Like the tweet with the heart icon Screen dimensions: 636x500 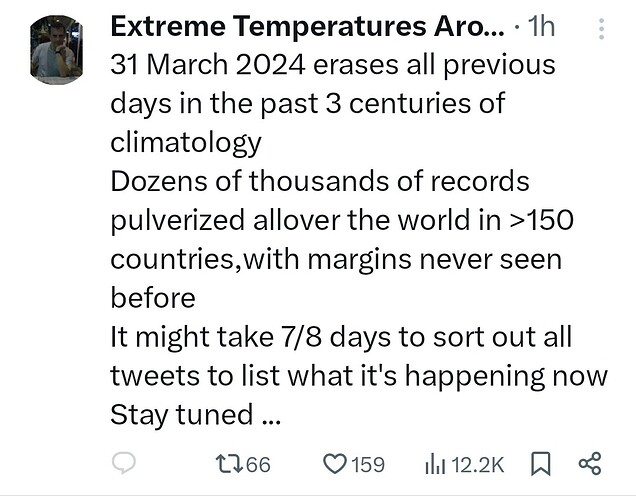(x=335, y=464)
